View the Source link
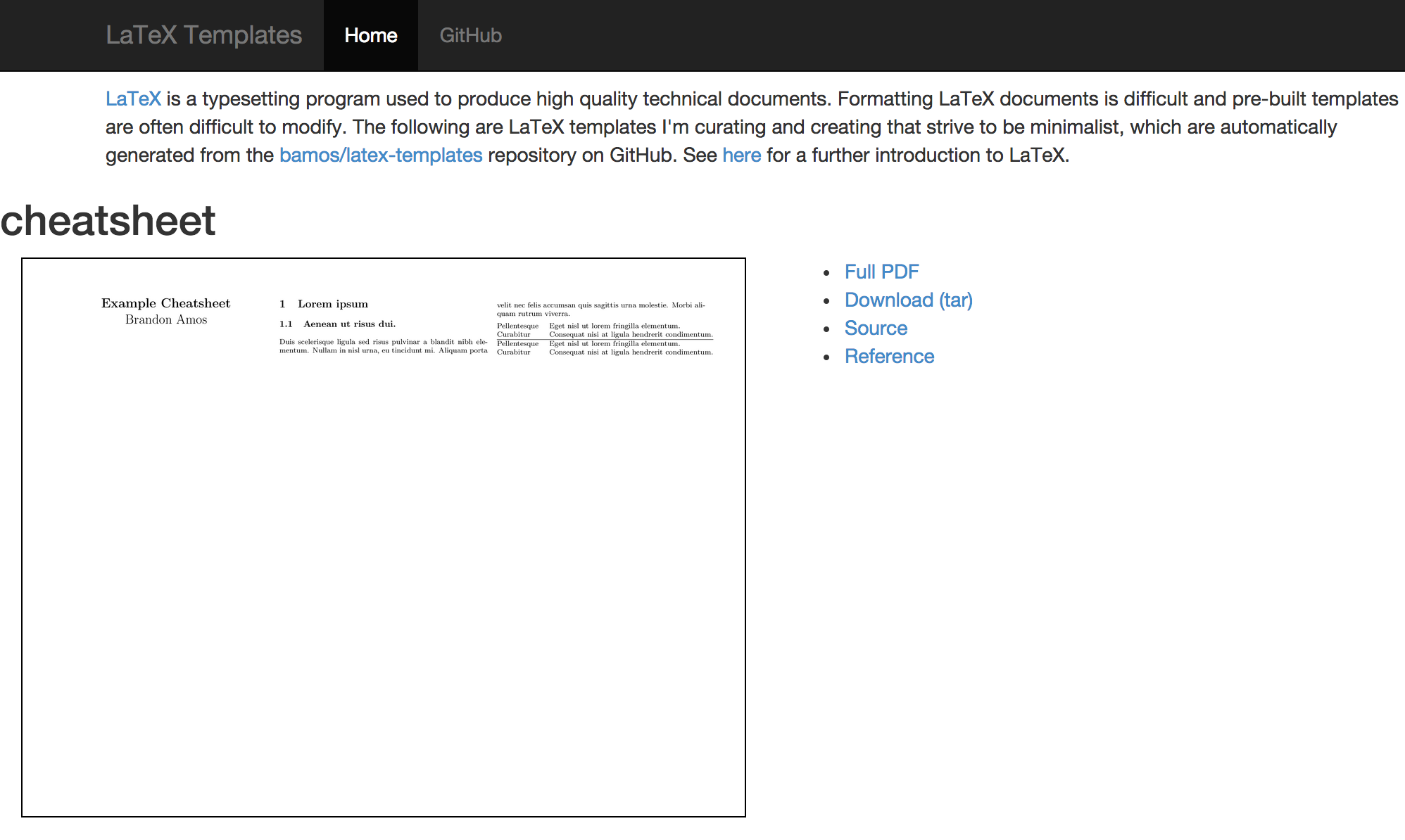The image size is (1405, 840). click(x=876, y=328)
